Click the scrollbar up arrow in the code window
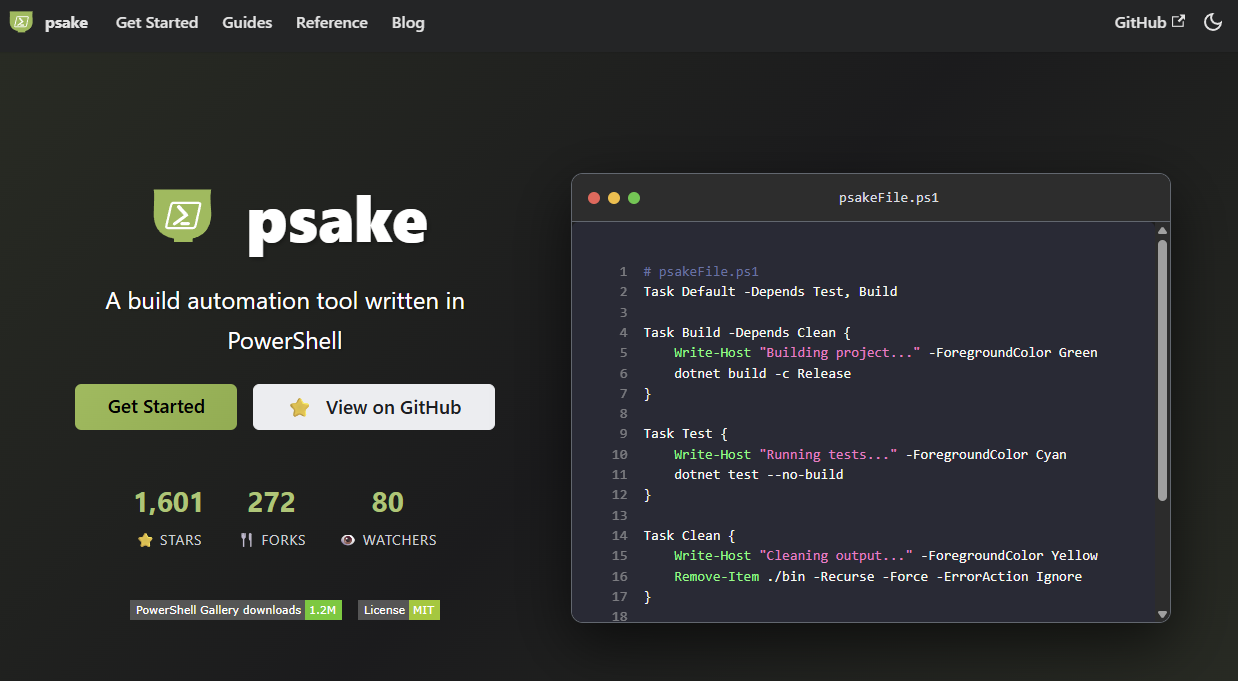Viewport: 1238px width, 681px height. click(x=1162, y=230)
